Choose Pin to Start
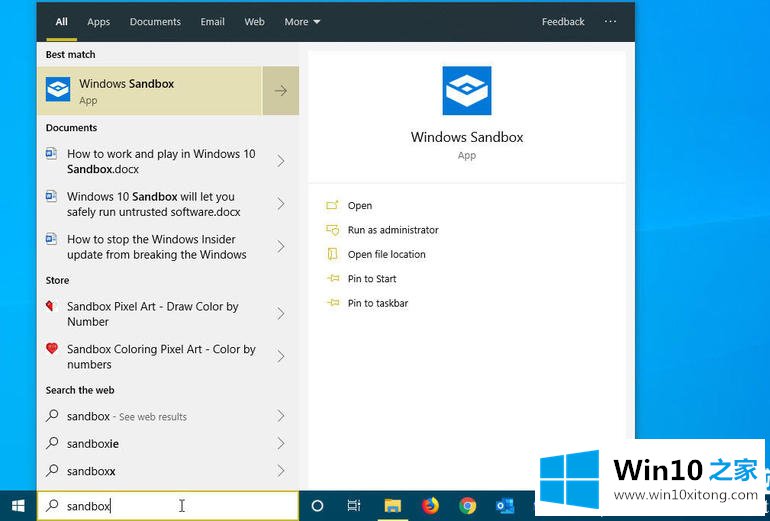770x521 pixels. tap(372, 279)
